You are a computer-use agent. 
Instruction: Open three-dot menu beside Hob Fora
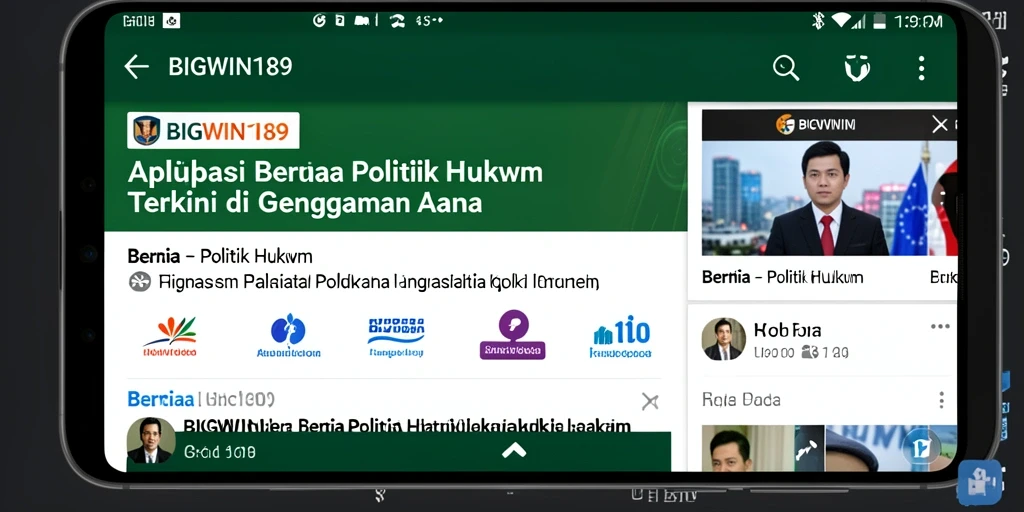tap(940, 327)
